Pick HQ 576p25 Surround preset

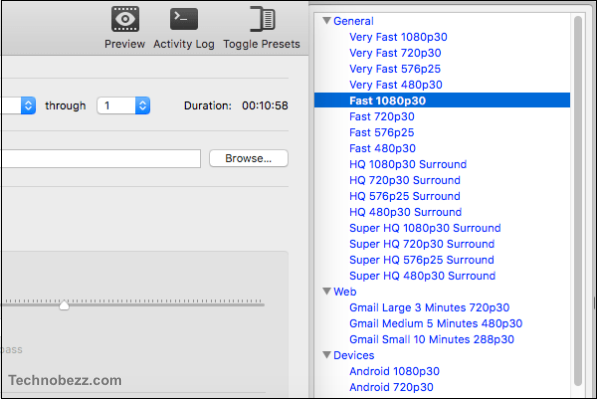click(405, 196)
